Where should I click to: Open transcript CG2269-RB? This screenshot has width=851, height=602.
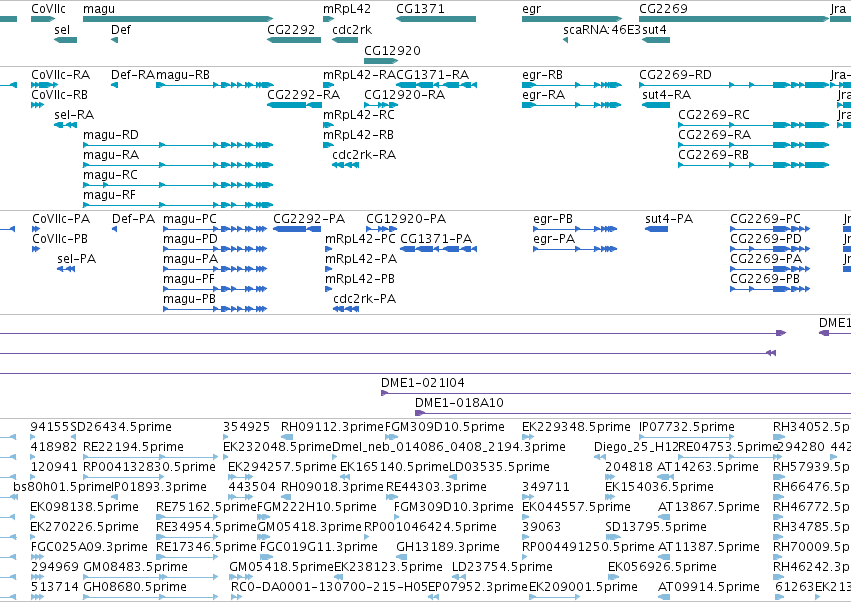tap(713, 155)
